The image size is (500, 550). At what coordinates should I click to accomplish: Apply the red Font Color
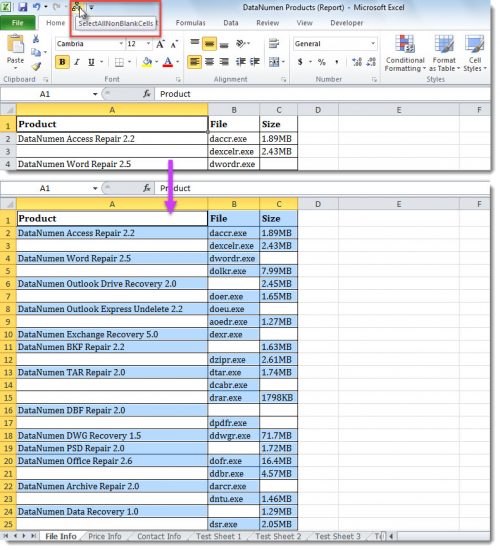click(168, 62)
